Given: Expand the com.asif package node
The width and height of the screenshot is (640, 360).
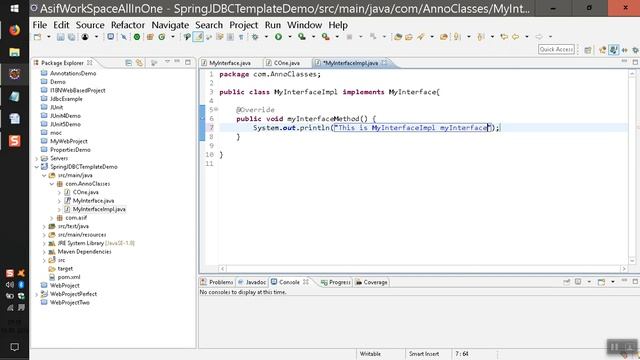Looking at the screenshot, I should point(52,218).
